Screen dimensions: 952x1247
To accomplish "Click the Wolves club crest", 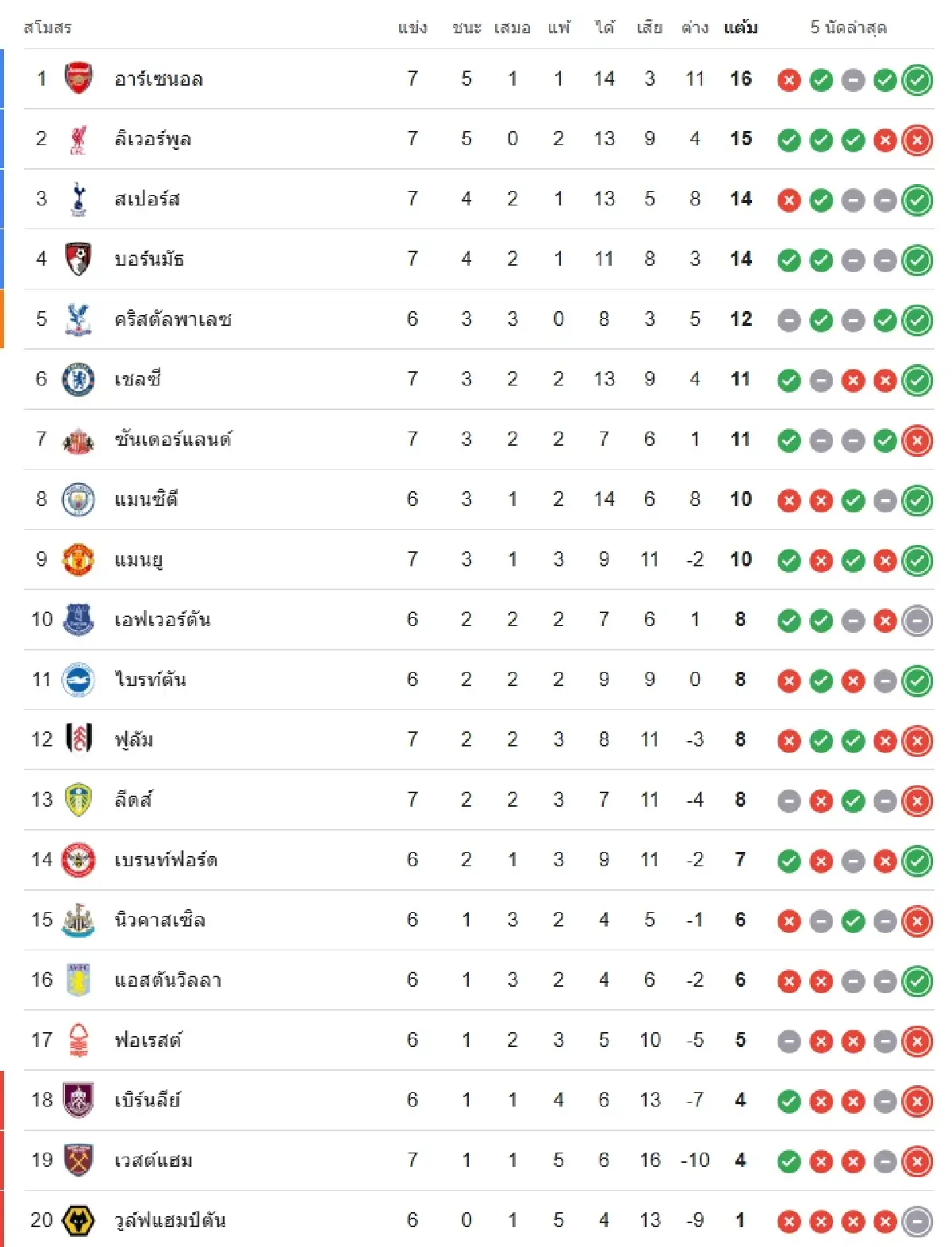I will [78, 1220].
